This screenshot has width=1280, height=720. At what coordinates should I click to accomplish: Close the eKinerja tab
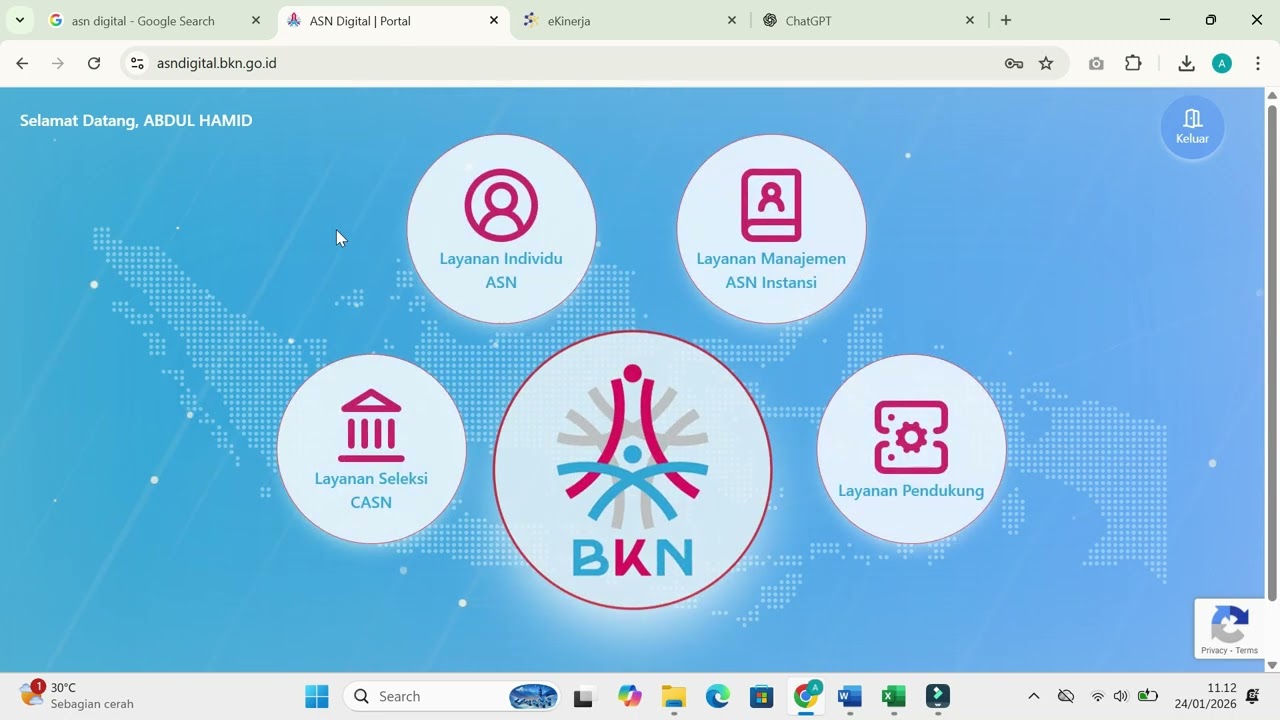pos(731,20)
